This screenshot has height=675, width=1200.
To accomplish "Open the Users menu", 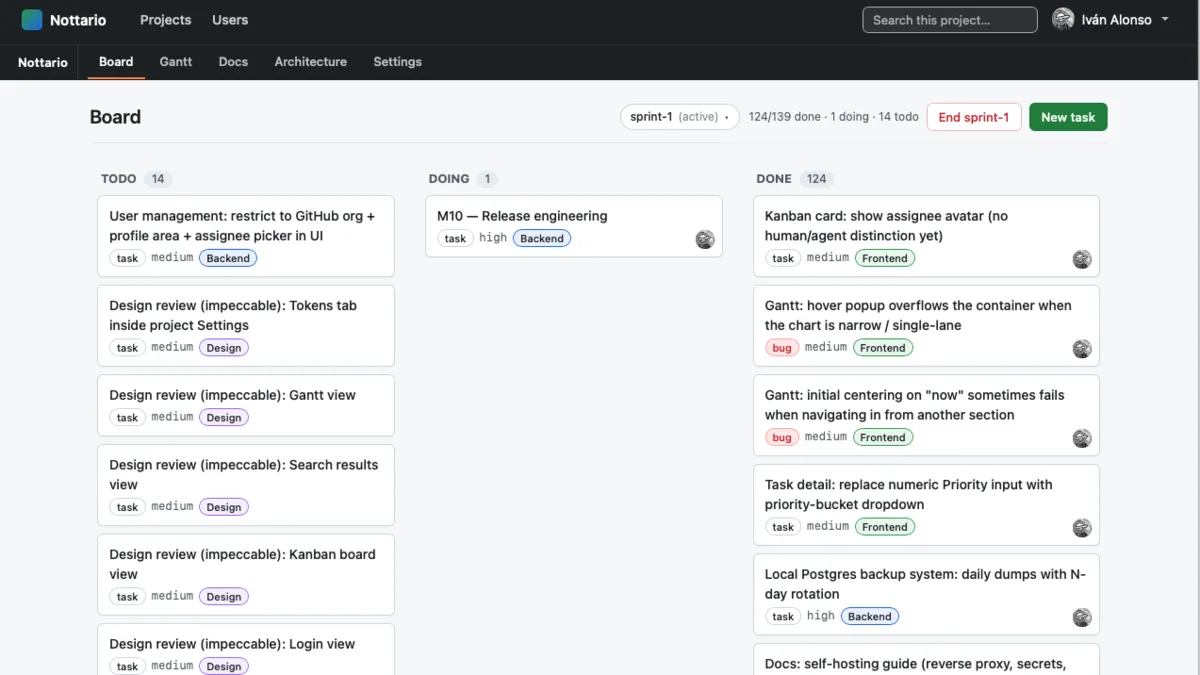I will point(230,20).
